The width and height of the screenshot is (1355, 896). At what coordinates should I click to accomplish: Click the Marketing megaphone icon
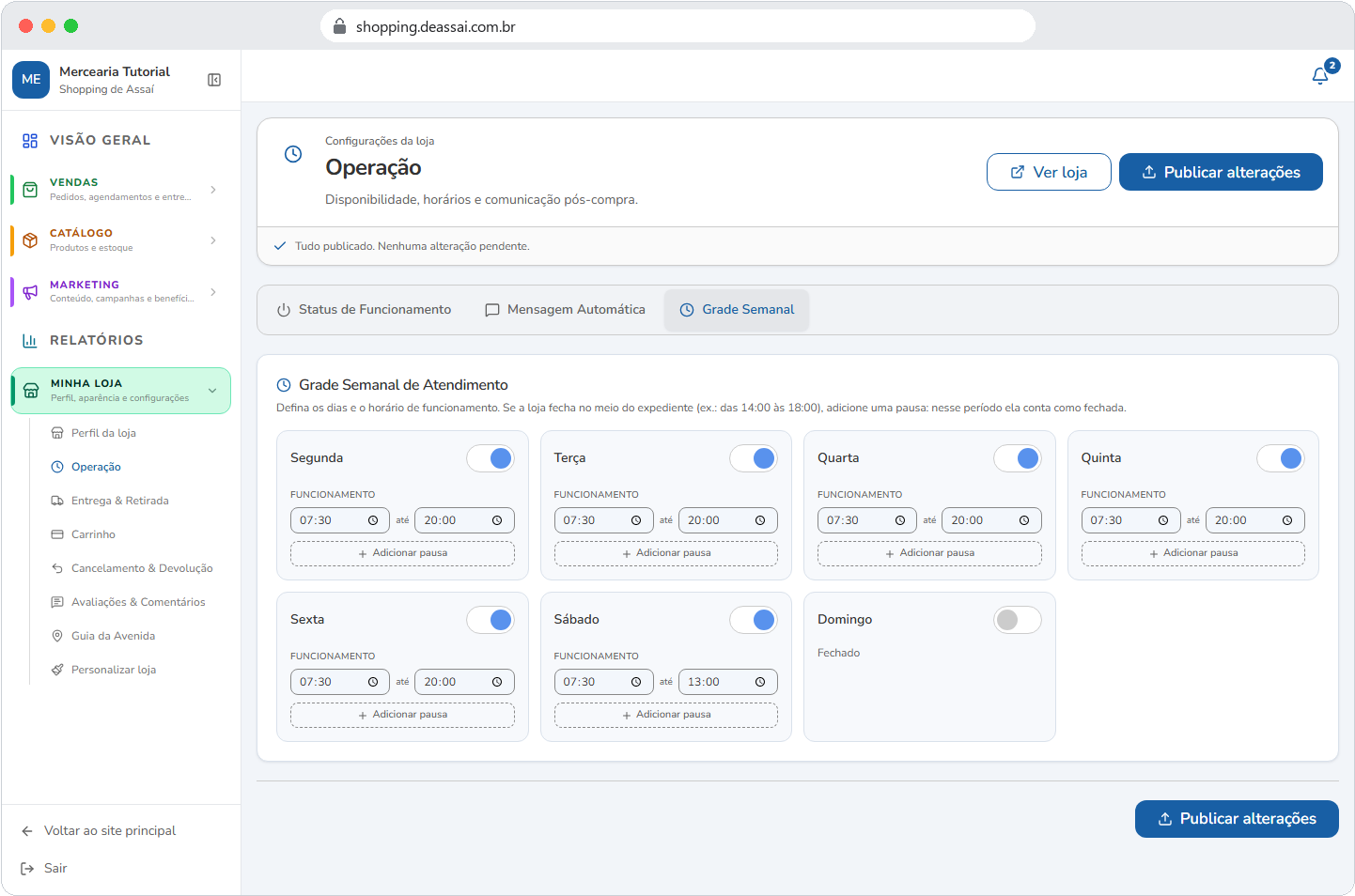click(x=30, y=292)
